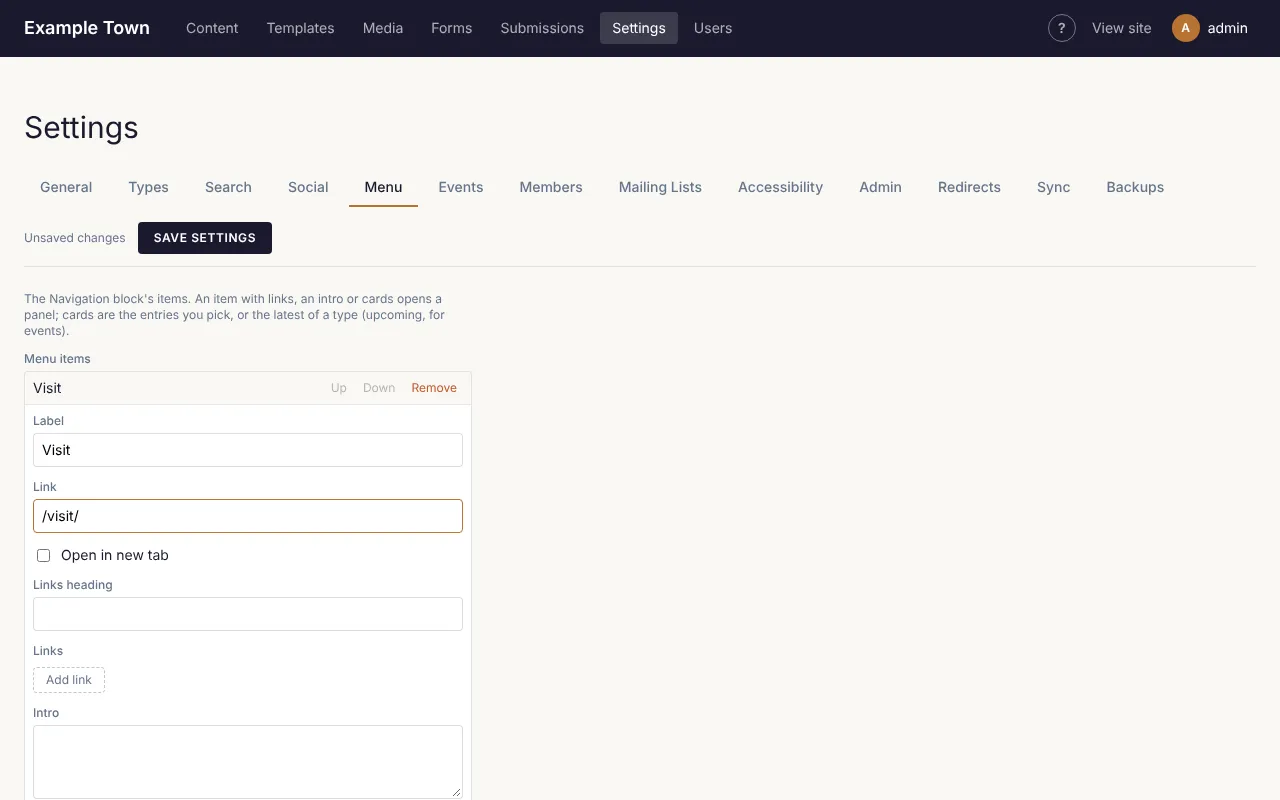1280x800 pixels.
Task: Go to the Templates section
Action: click(300, 28)
